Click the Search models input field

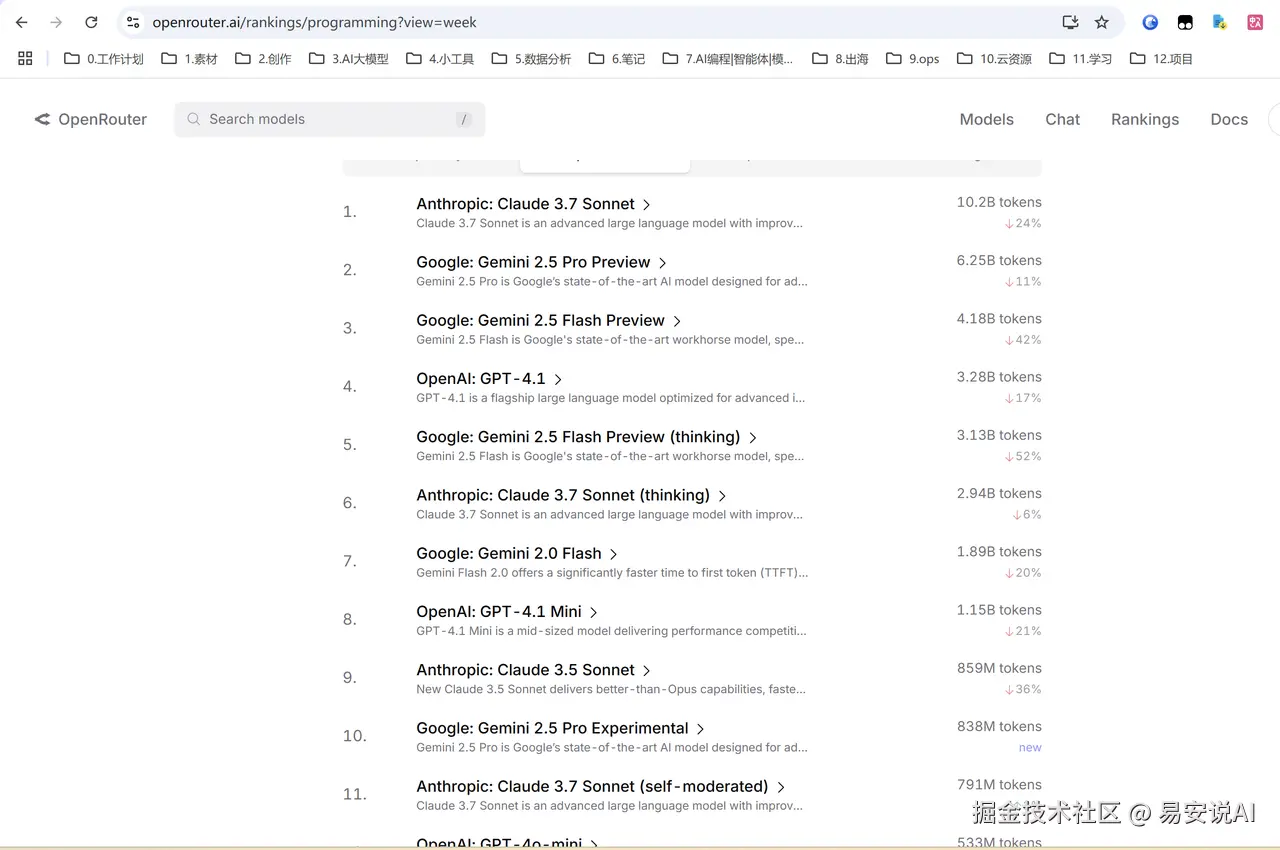(330, 119)
